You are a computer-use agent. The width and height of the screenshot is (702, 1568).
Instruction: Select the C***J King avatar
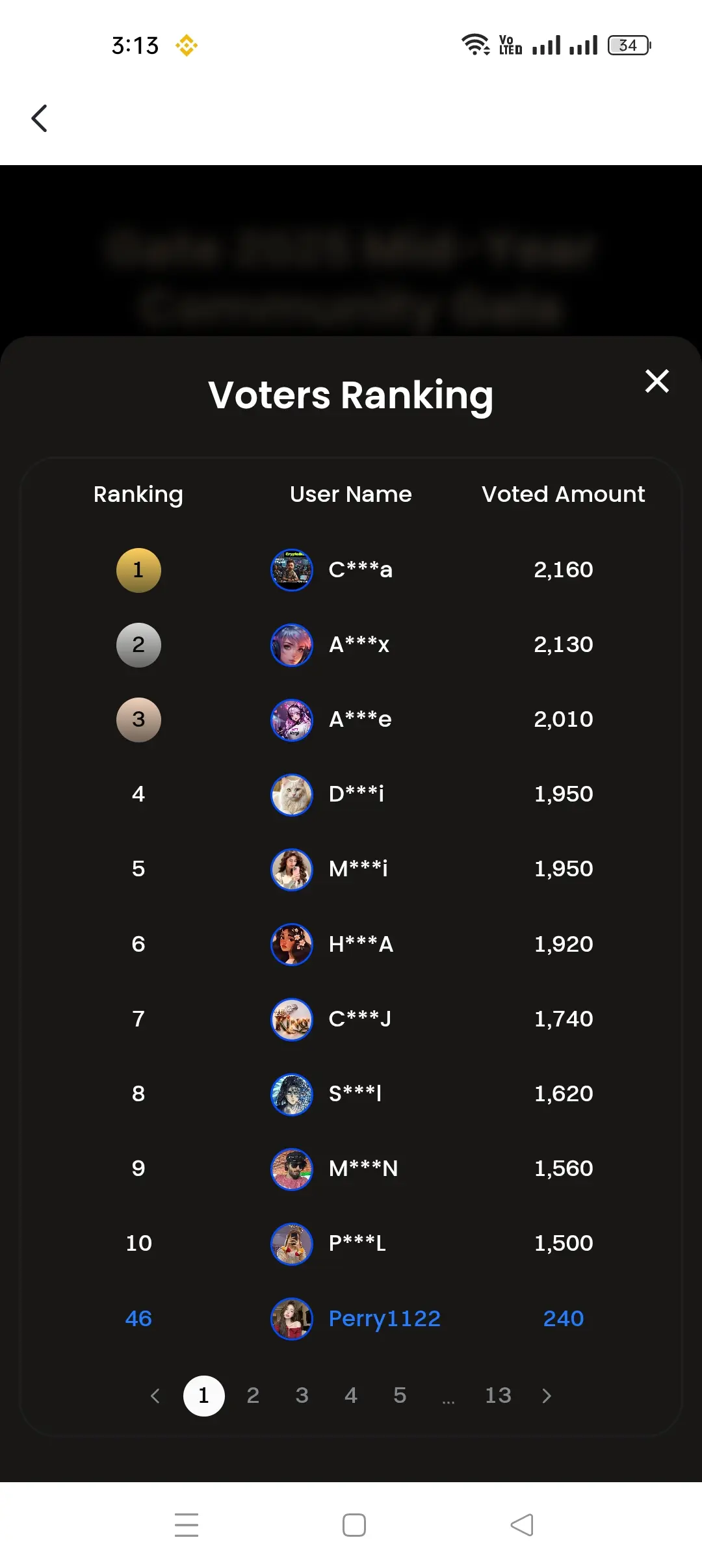point(292,1019)
